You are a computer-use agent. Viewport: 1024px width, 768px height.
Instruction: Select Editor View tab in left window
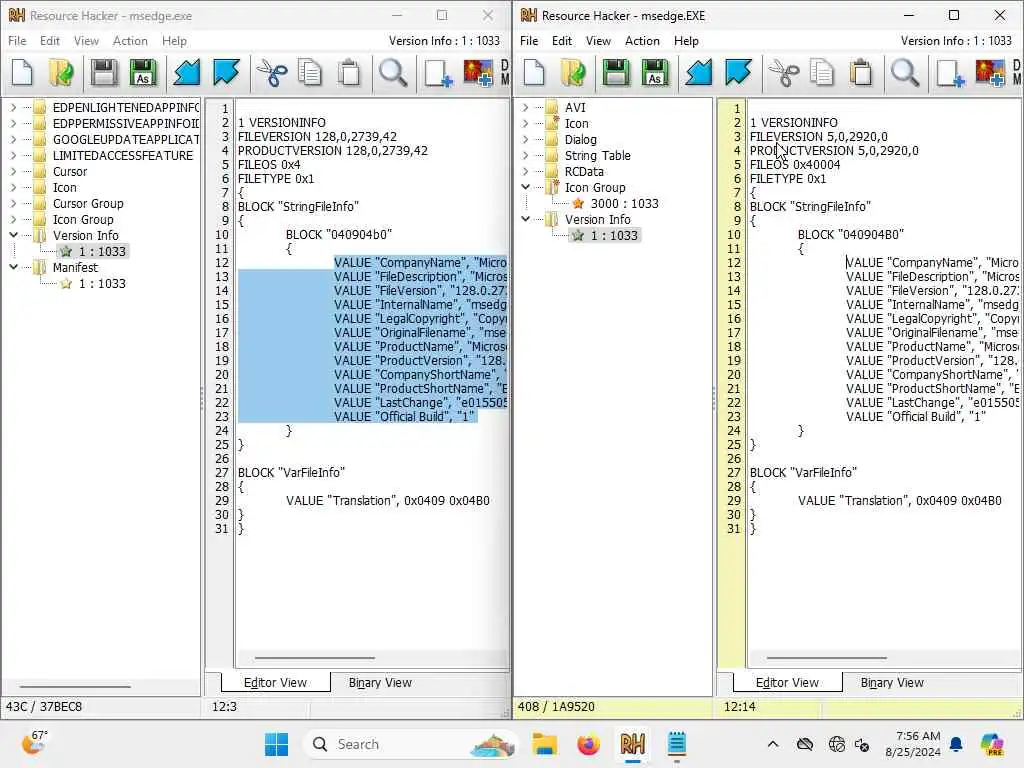[x=275, y=682]
